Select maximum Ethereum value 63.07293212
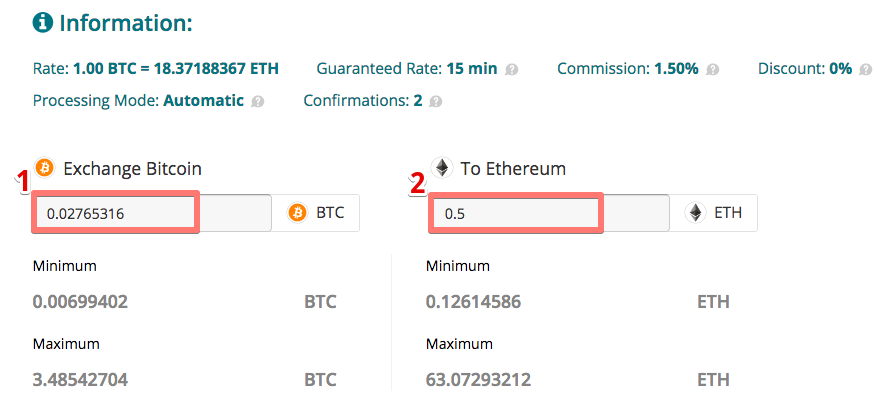The image size is (877, 406). (x=478, y=380)
